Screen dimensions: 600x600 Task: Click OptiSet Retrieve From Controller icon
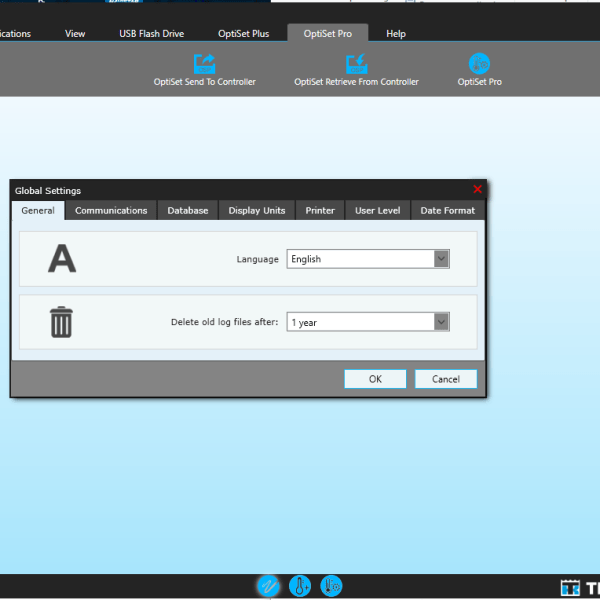357,64
